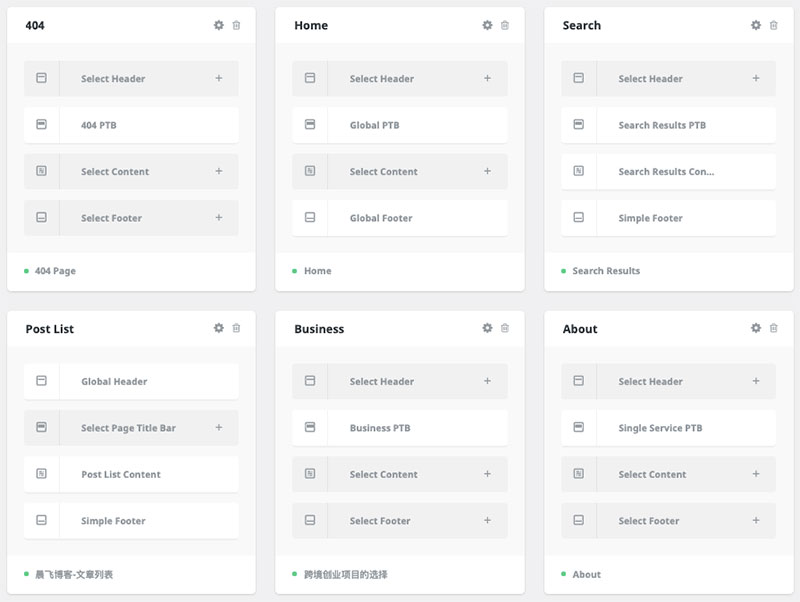Open the Global Header in Post List

coord(131,382)
